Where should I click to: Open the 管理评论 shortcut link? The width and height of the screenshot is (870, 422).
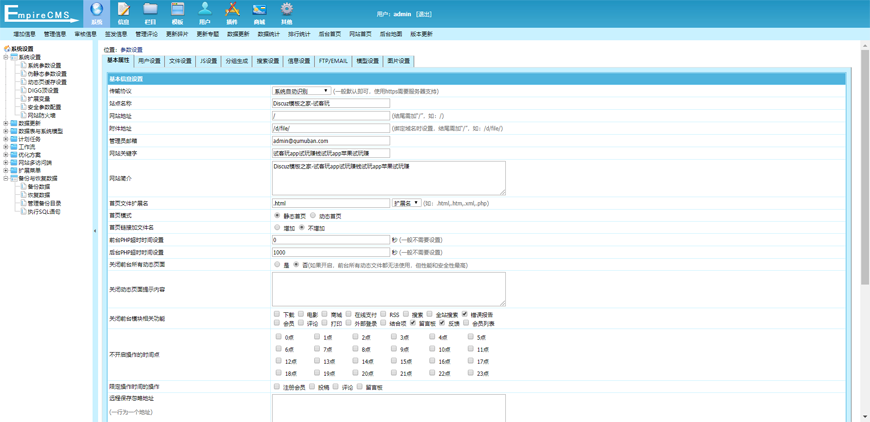coord(146,34)
